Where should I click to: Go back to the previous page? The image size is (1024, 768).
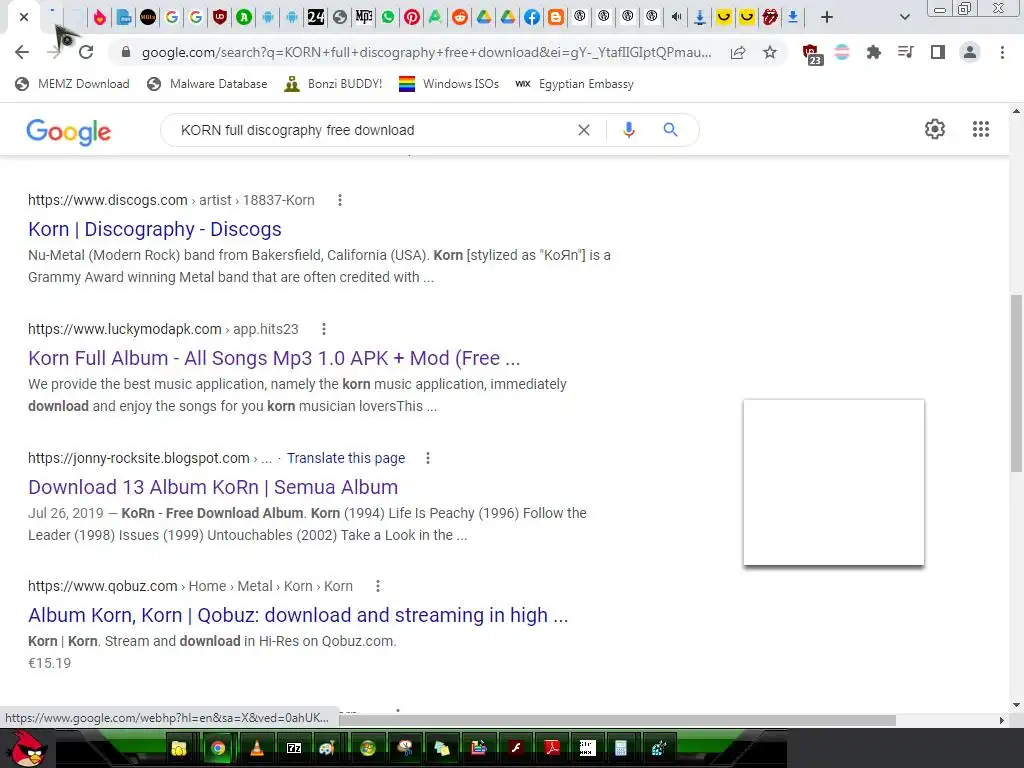click(x=22, y=52)
